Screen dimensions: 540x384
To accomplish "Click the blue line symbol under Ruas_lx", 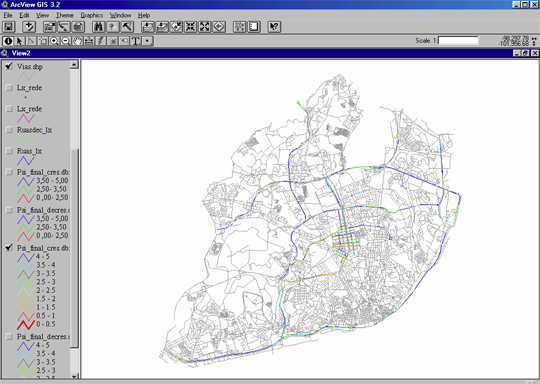I will (x=26, y=160).
